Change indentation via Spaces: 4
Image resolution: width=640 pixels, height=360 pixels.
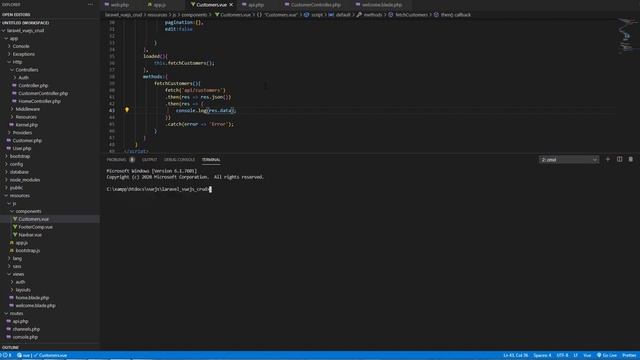[x=542, y=355]
